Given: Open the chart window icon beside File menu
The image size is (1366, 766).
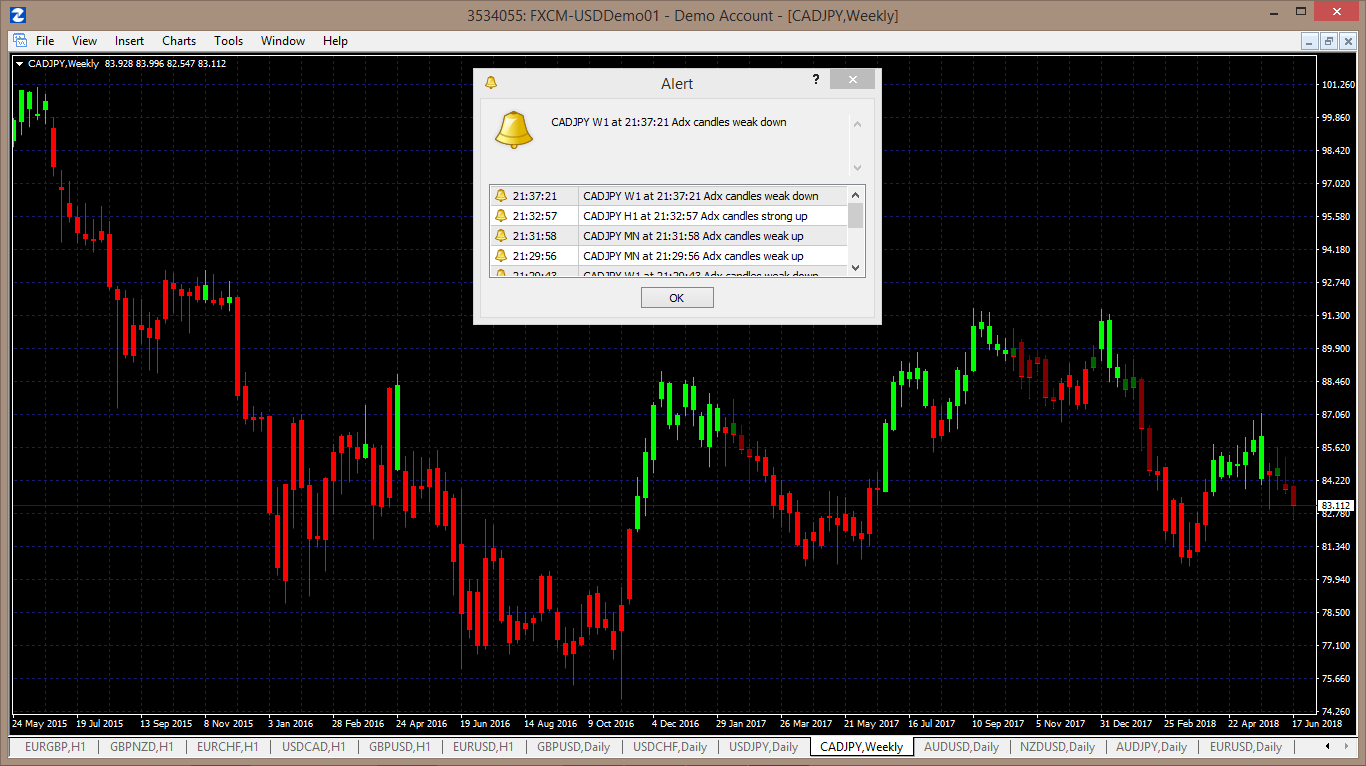Looking at the screenshot, I should 19,41.
